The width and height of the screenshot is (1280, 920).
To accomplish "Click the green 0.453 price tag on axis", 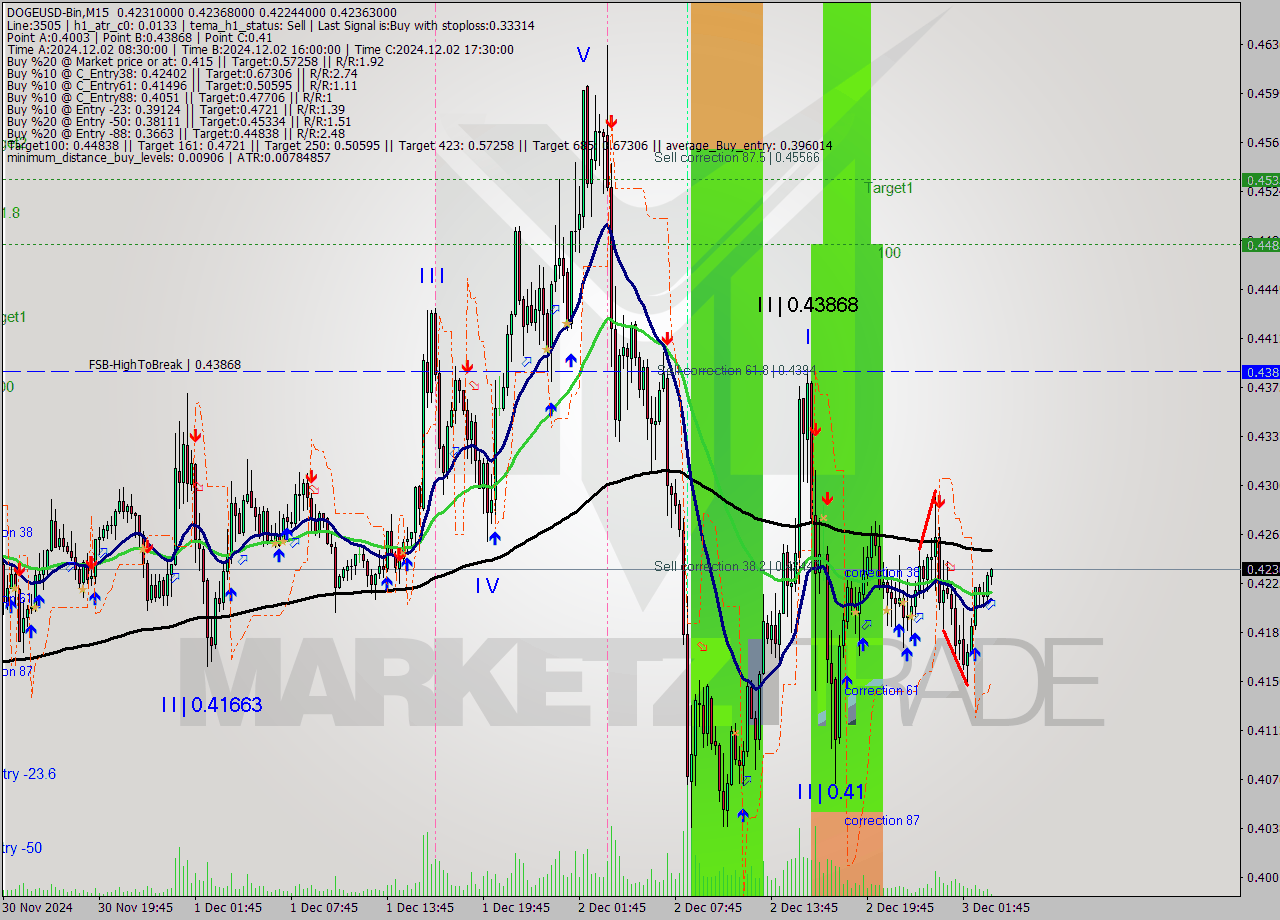I will click(x=1259, y=180).
